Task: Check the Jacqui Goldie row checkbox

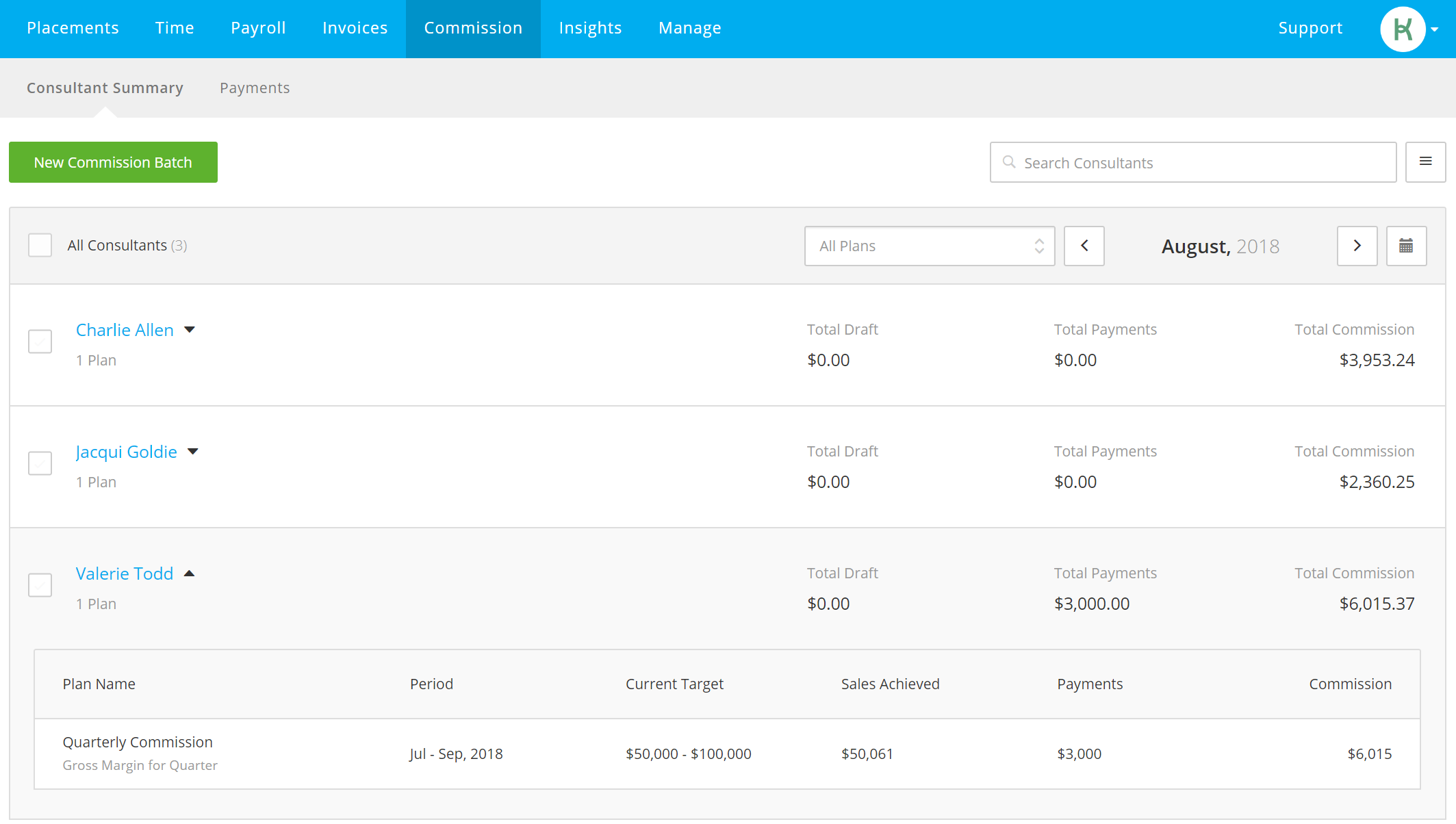Action: coord(40,463)
